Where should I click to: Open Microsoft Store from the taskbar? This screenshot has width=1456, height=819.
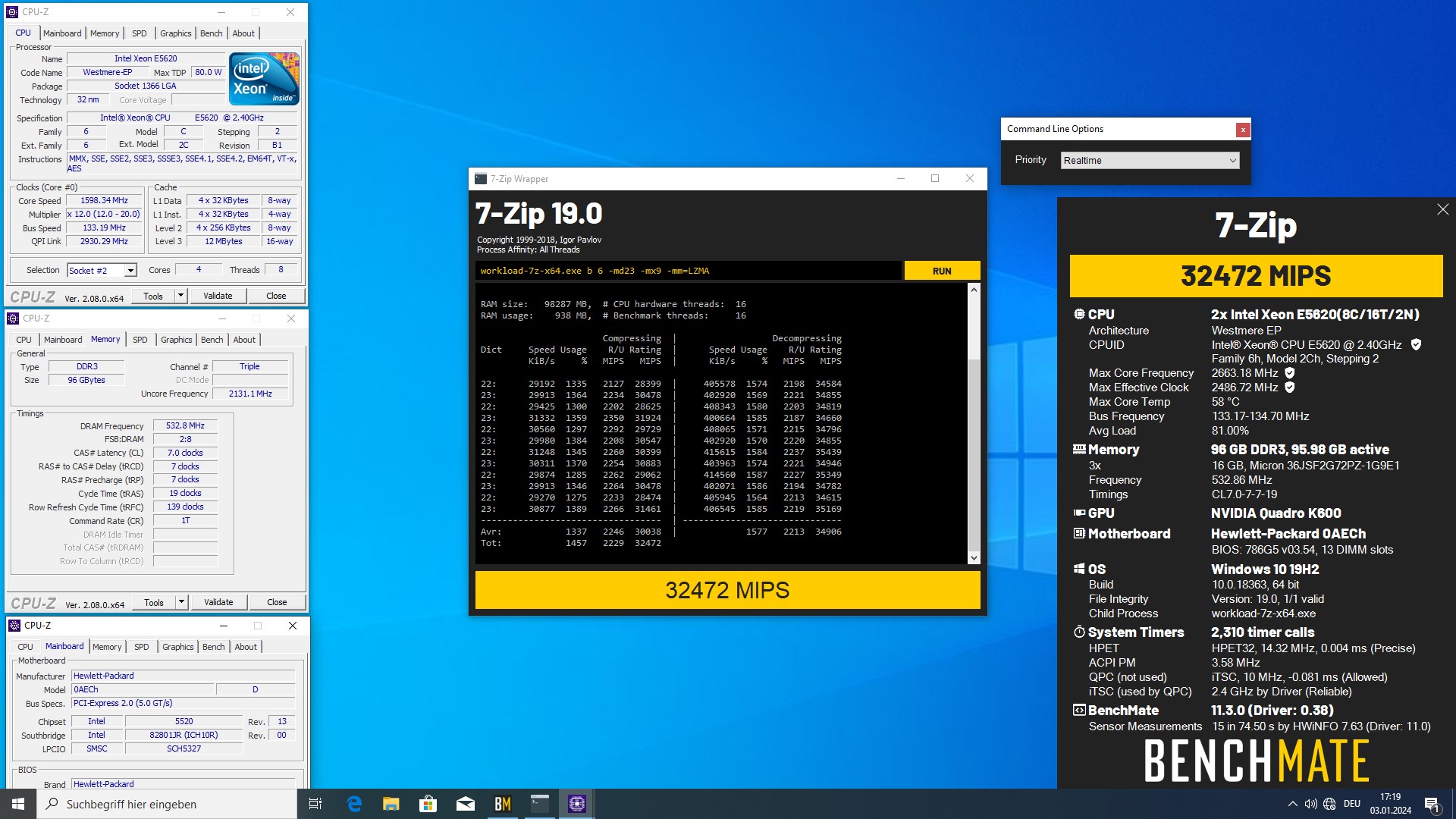tap(428, 804)
